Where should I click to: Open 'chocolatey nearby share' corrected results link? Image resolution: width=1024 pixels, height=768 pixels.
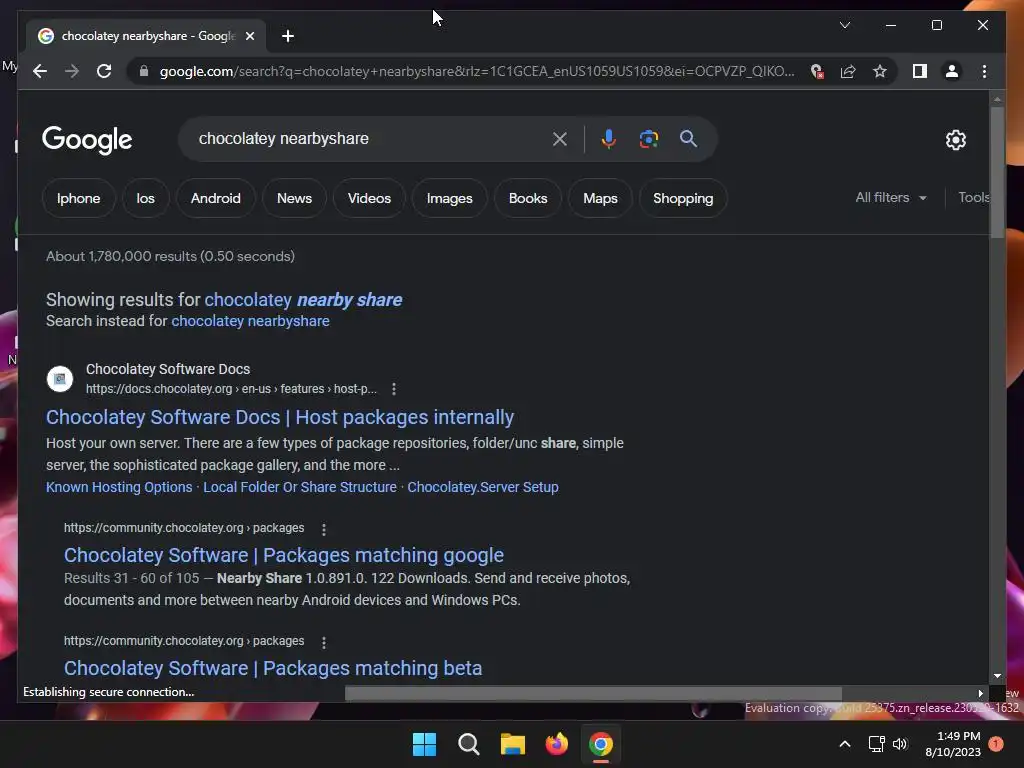tap(303, 300)
